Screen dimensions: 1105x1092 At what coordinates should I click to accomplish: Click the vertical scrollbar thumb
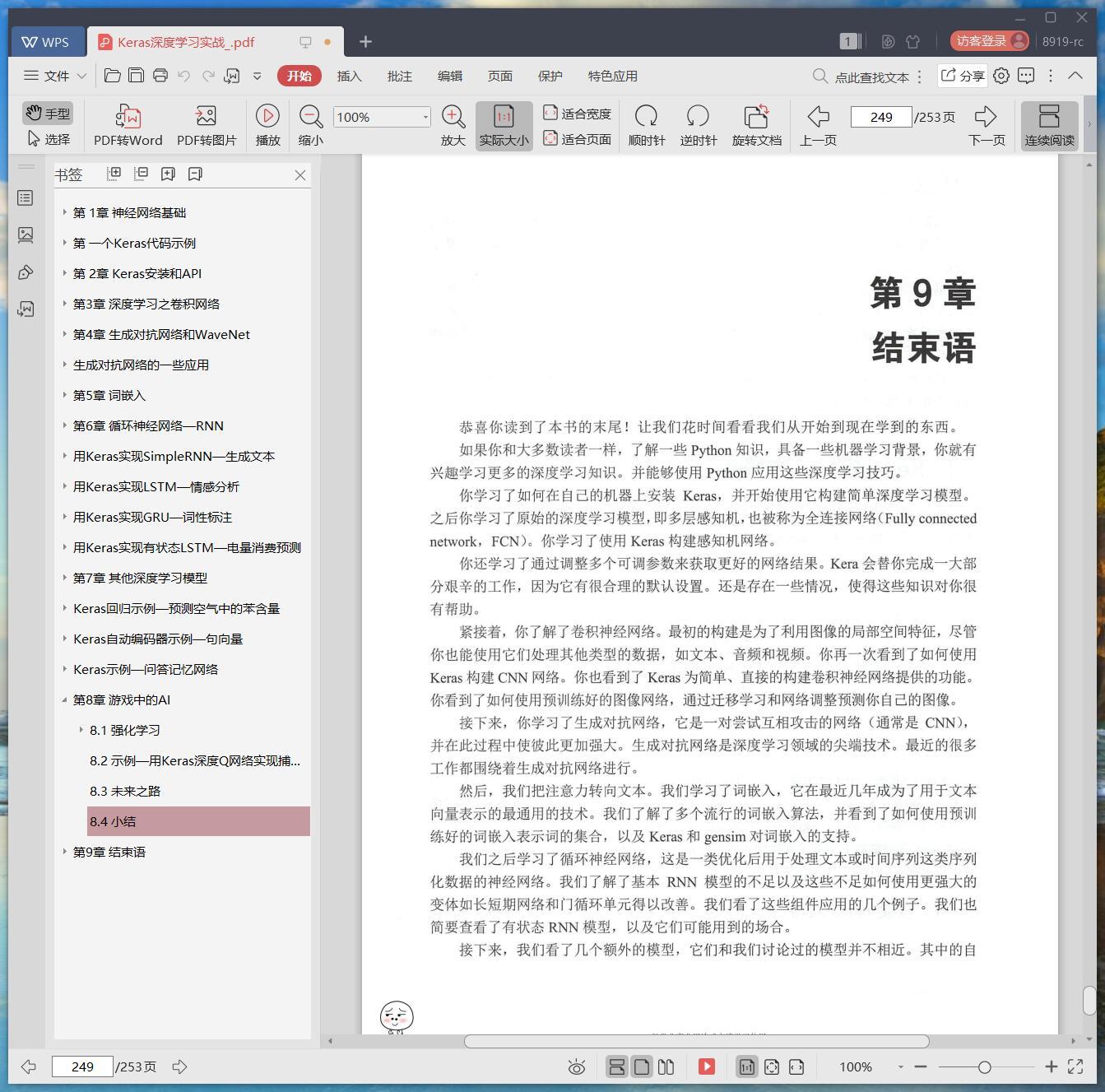click(x=1089, y=1001)
